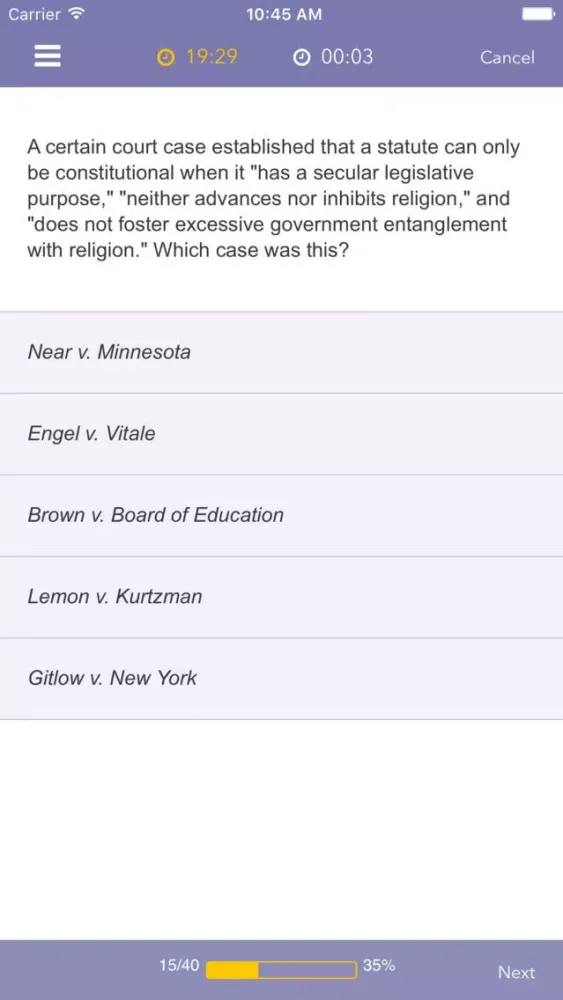Tap the white elapsed time clock icon
Screen dimensions: 563x1000
pyautogui.click(x=301, y=58)
